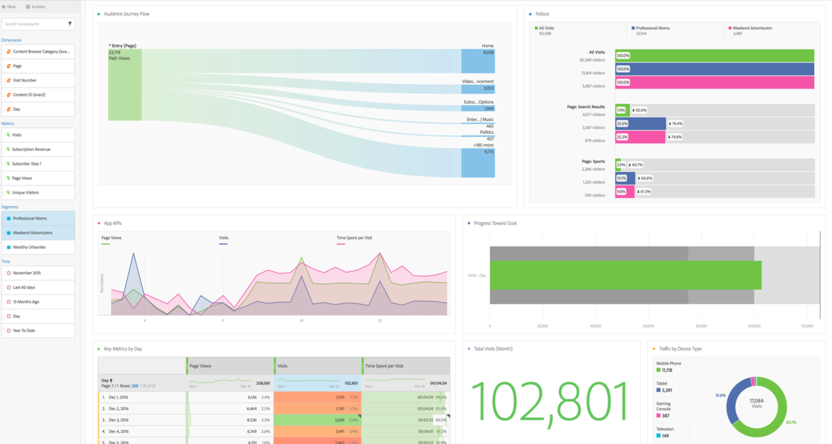This screenshot has height=444, width=832.
Task: Click the icon beside Subscribe: Step 1
Action: (8, 164)
